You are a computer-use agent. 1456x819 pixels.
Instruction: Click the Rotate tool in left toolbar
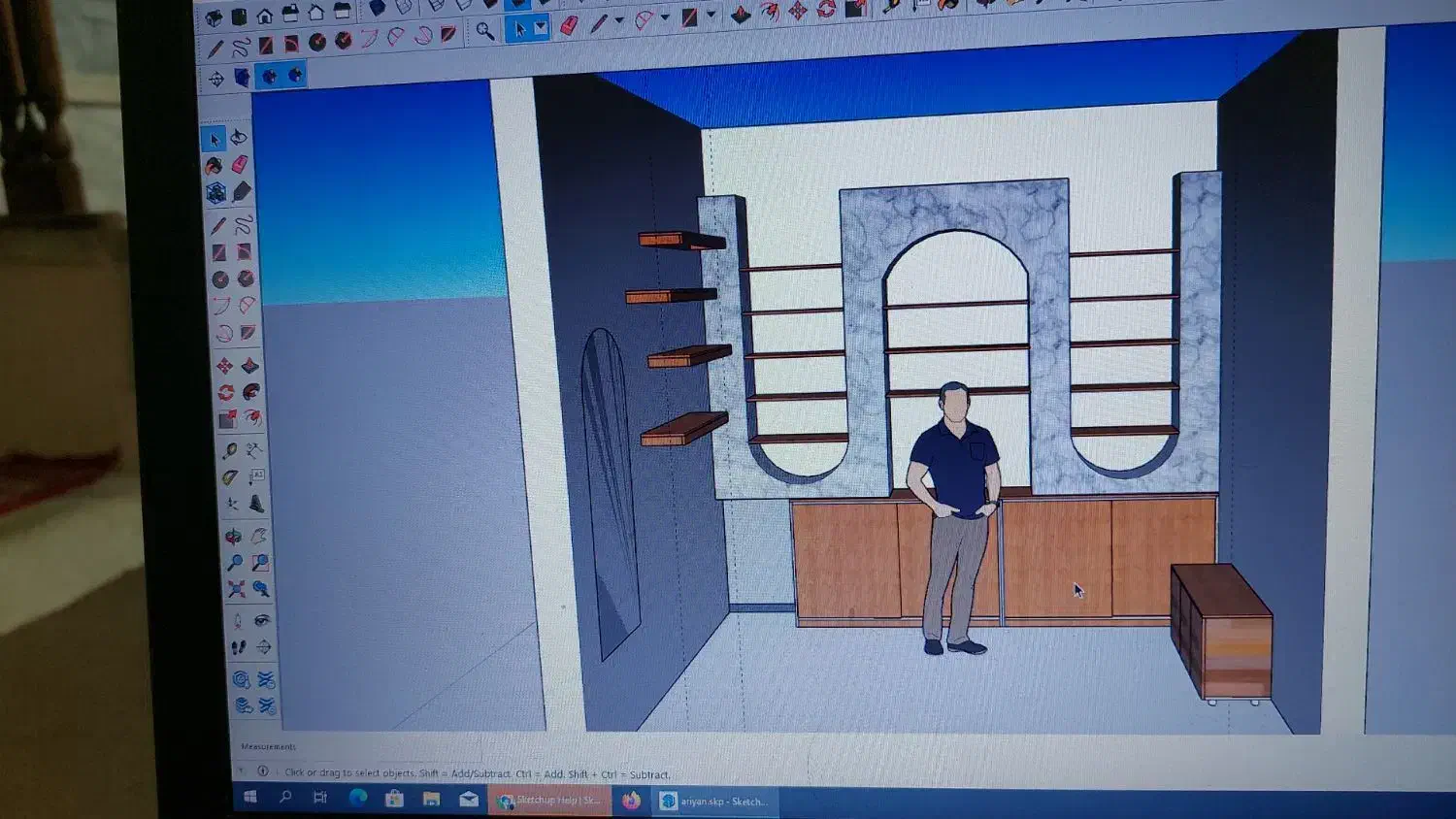pos(225,392)
